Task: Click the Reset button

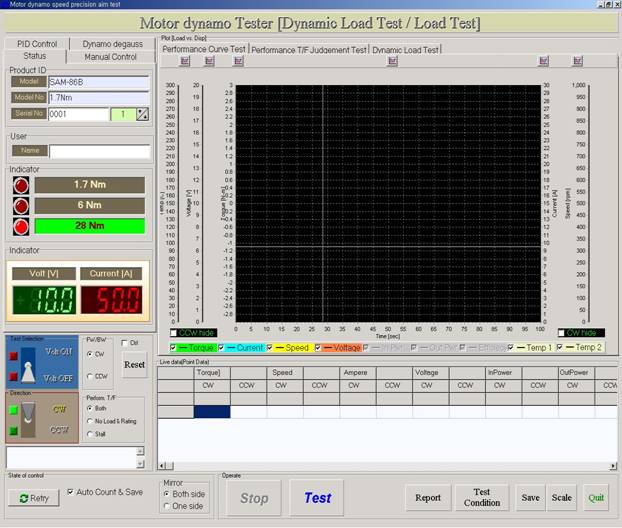Action: 134,365
